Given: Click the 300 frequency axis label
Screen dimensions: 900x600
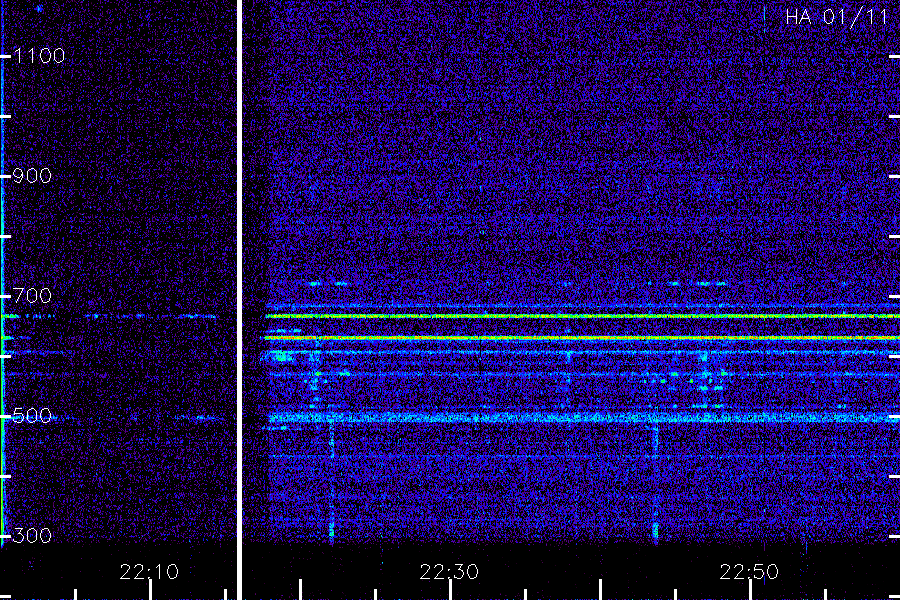Looking at the screenshot, I should click(32, 536).
